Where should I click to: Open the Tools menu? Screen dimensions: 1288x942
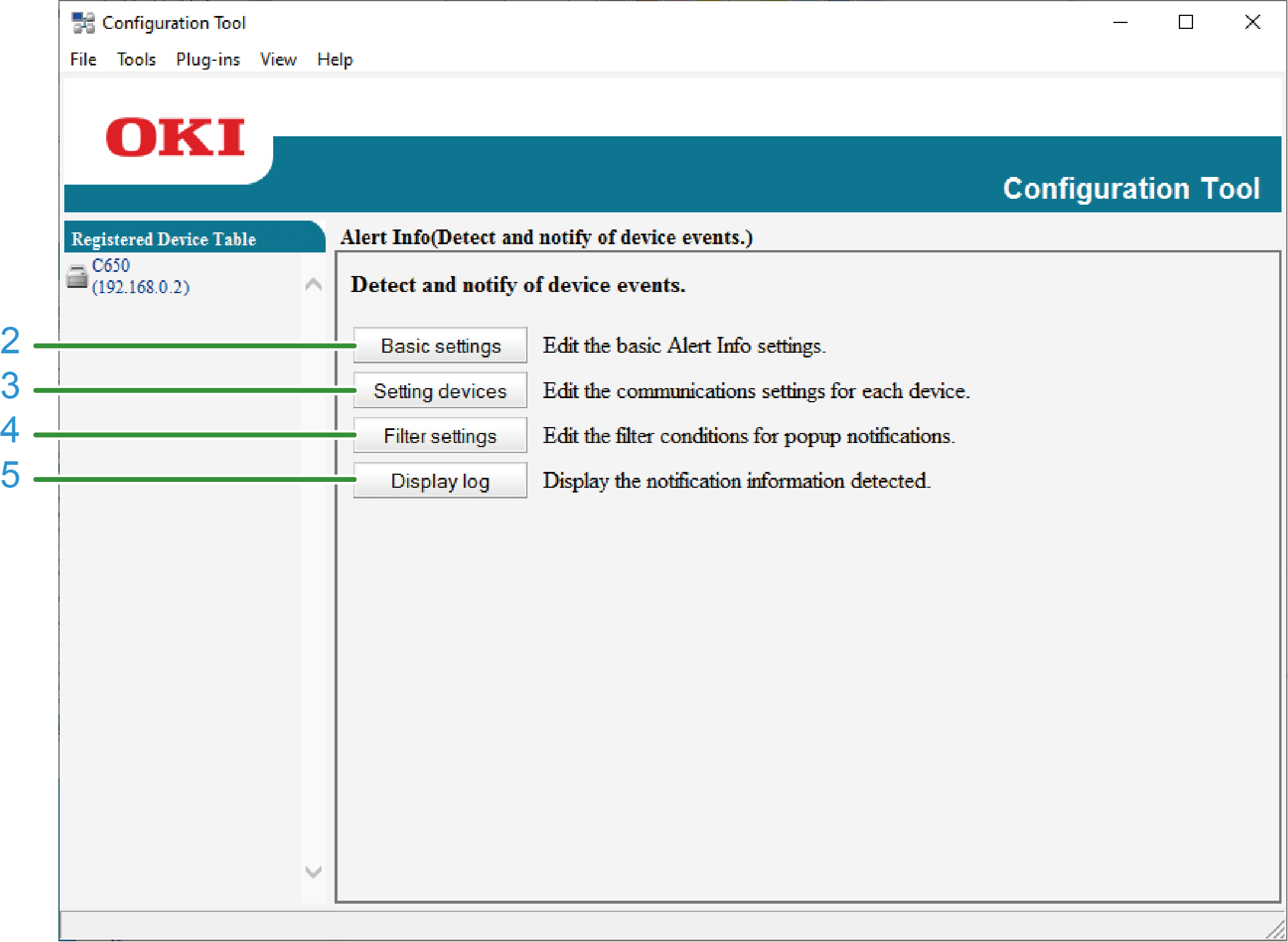pos(136,60)
